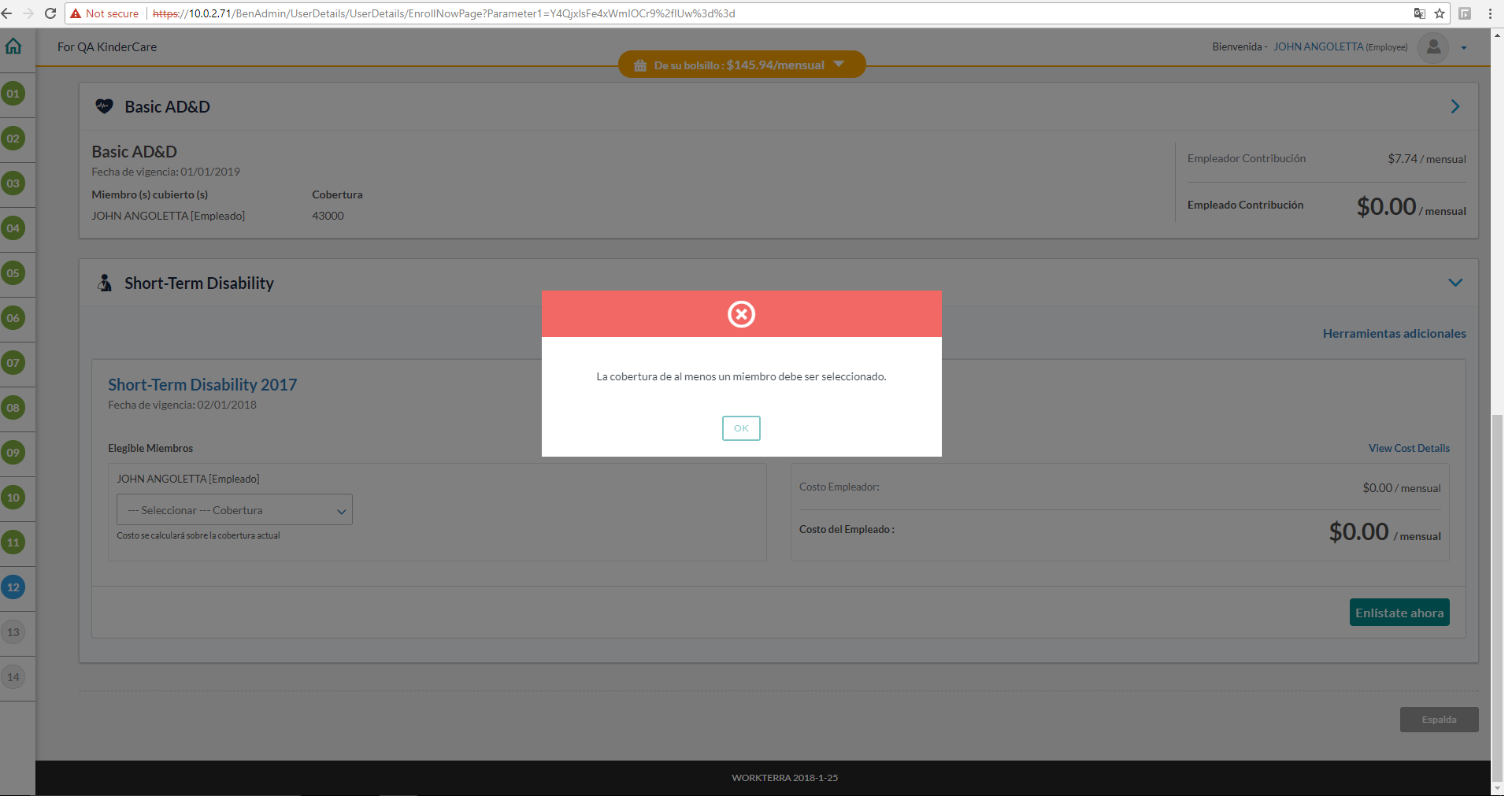Click the red error X icon in dialog
Screen dimensions: 1512x796
pos(741,314)
